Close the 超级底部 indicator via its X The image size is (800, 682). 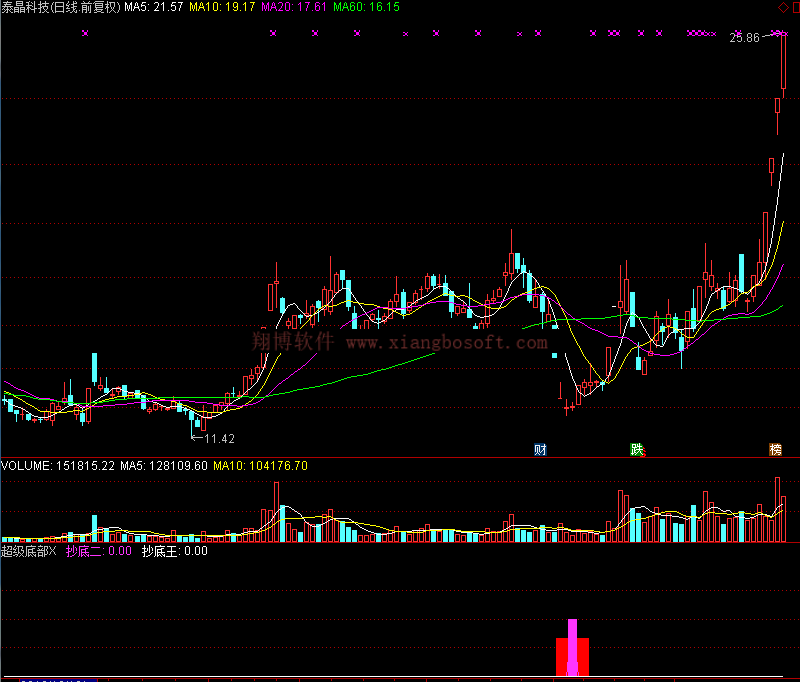[53, 551]
